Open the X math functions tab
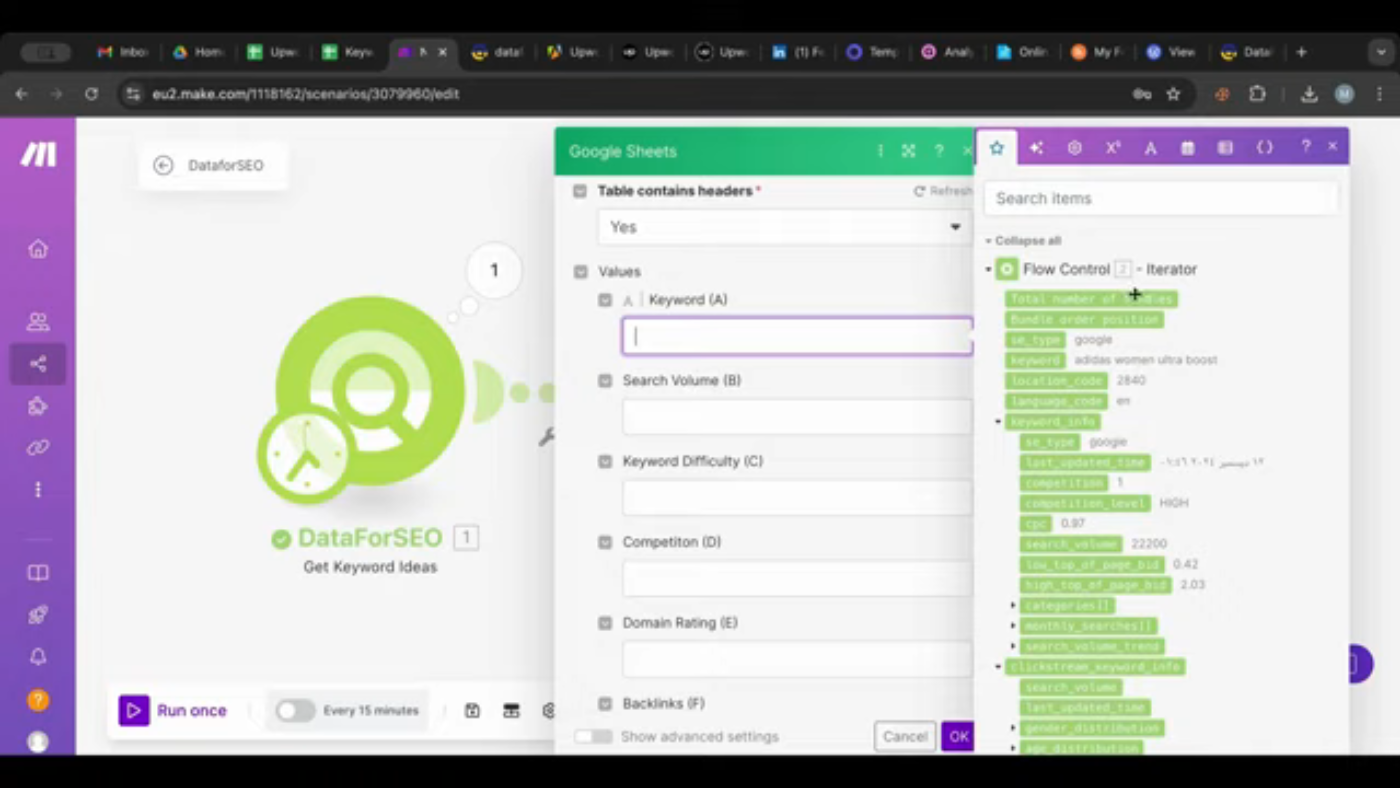Viewport: 1400px width, 788px height. click(1112, 147)
